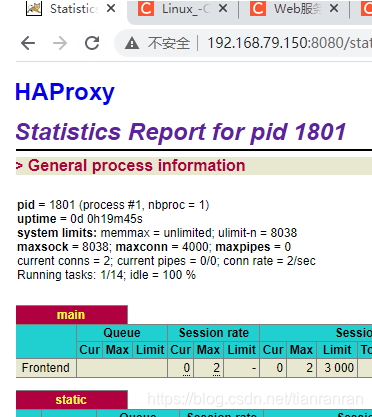Select the Session rate Max value 2
372x417 pixels.
[216, 368]
